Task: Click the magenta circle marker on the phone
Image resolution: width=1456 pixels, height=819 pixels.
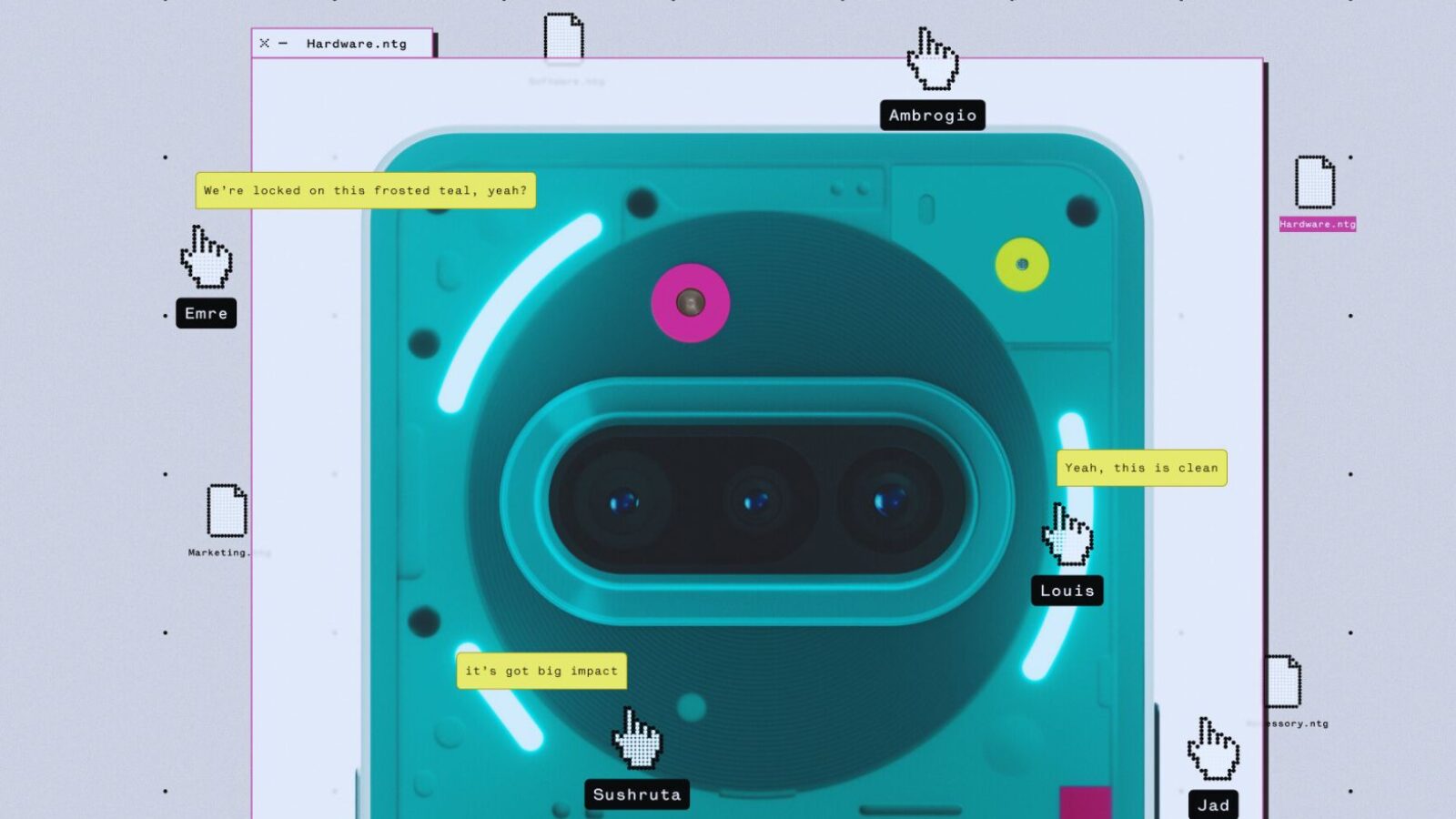Action: click(691, 303)
